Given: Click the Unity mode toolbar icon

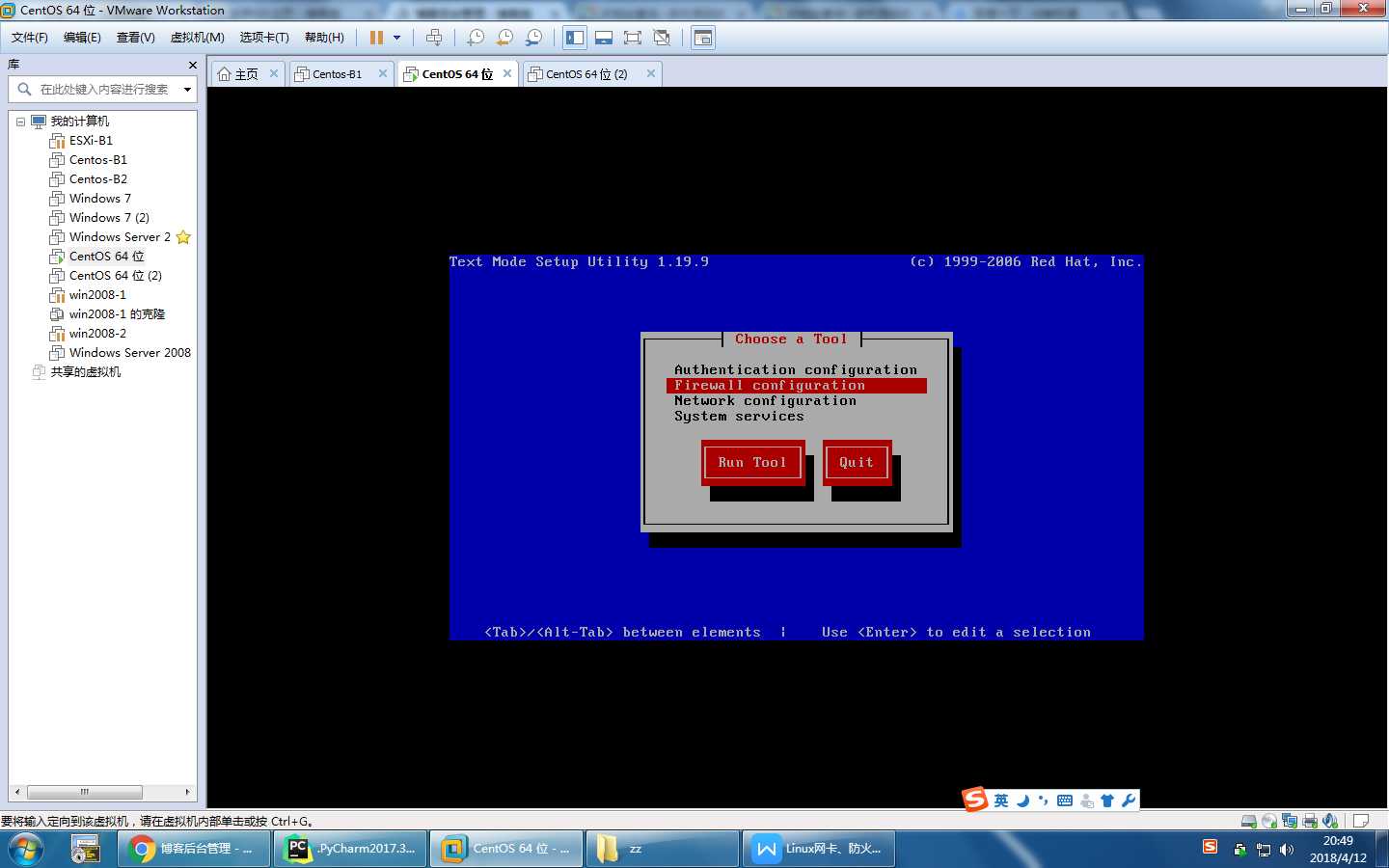Looking at the screenshot, I should point(662,38).
